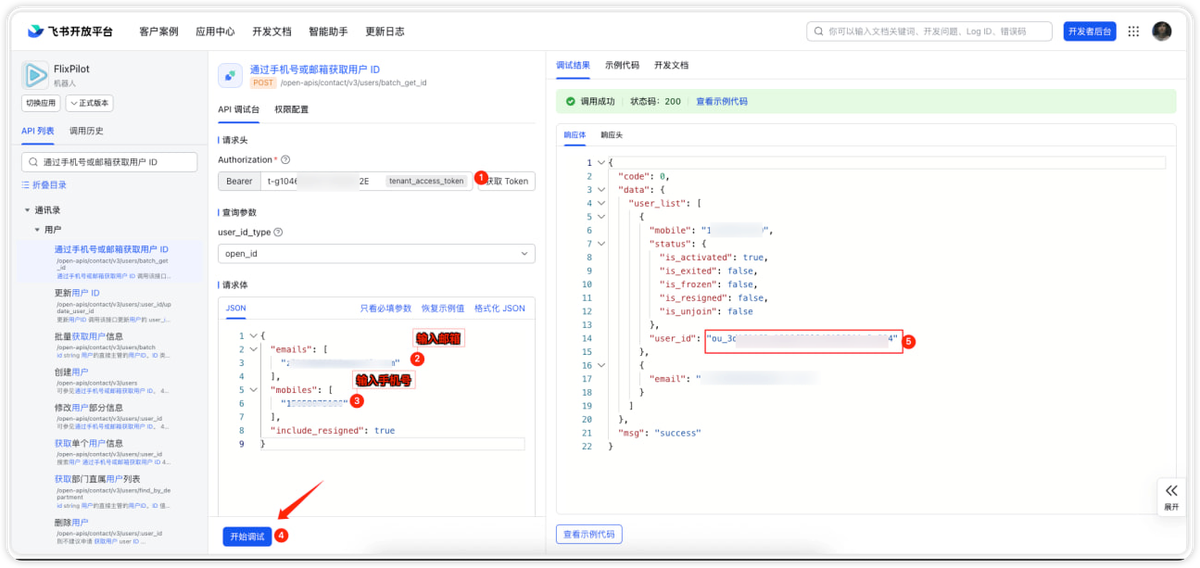Viewport: 1200px width, 568px height.
Task: Collapse the 通讯录 tree node
Action: [x=27, y=210]
